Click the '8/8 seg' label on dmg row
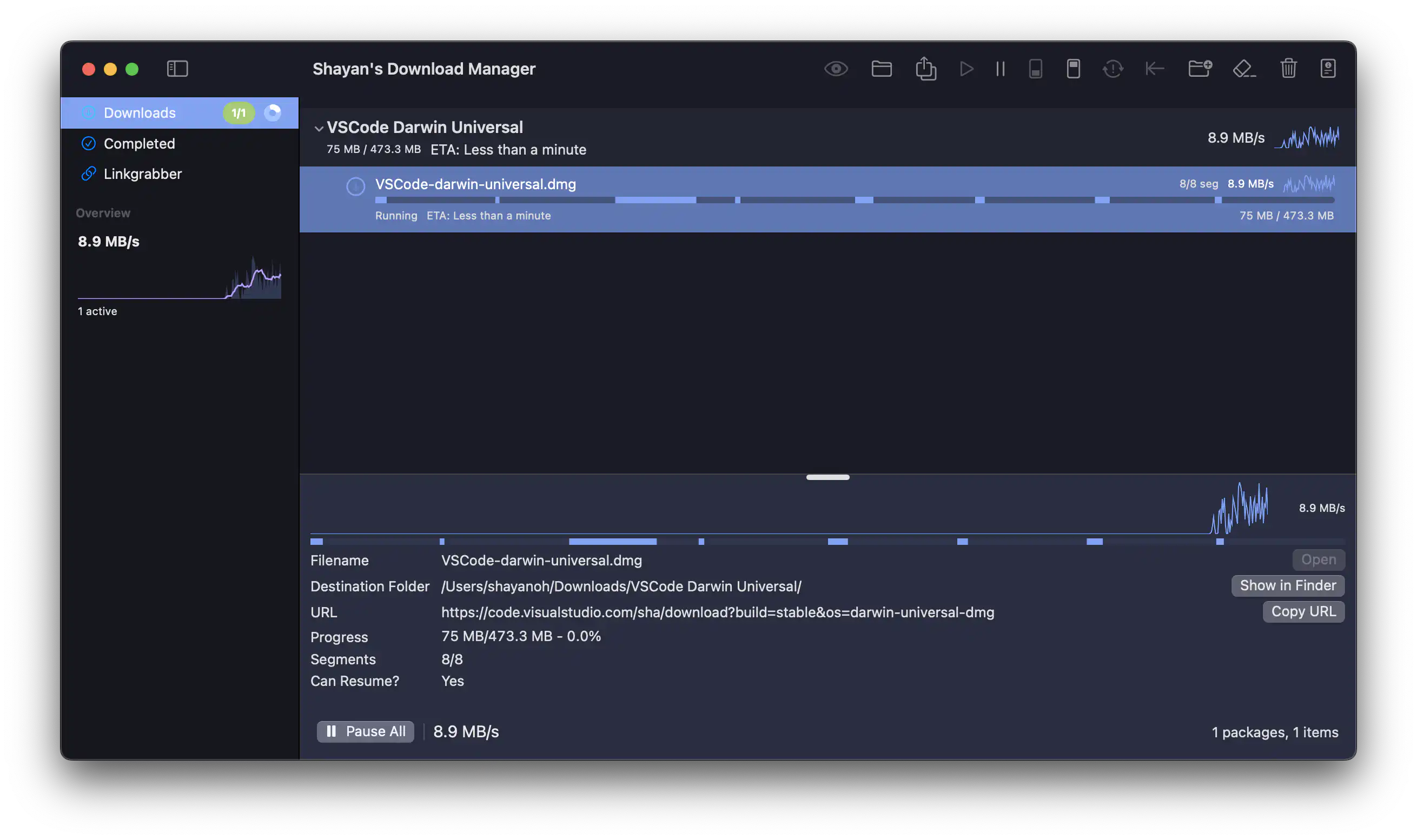Image resolution: width=1417 pixels, height=840 pixels. [1199, 184]
